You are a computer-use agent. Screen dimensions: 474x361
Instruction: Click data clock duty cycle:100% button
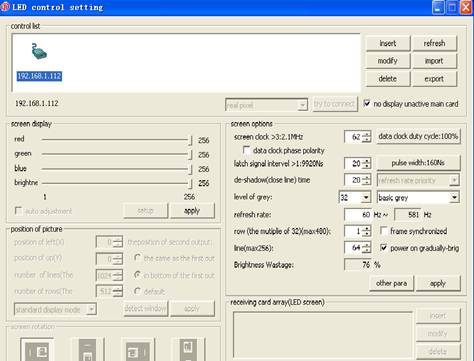[418, 136]
